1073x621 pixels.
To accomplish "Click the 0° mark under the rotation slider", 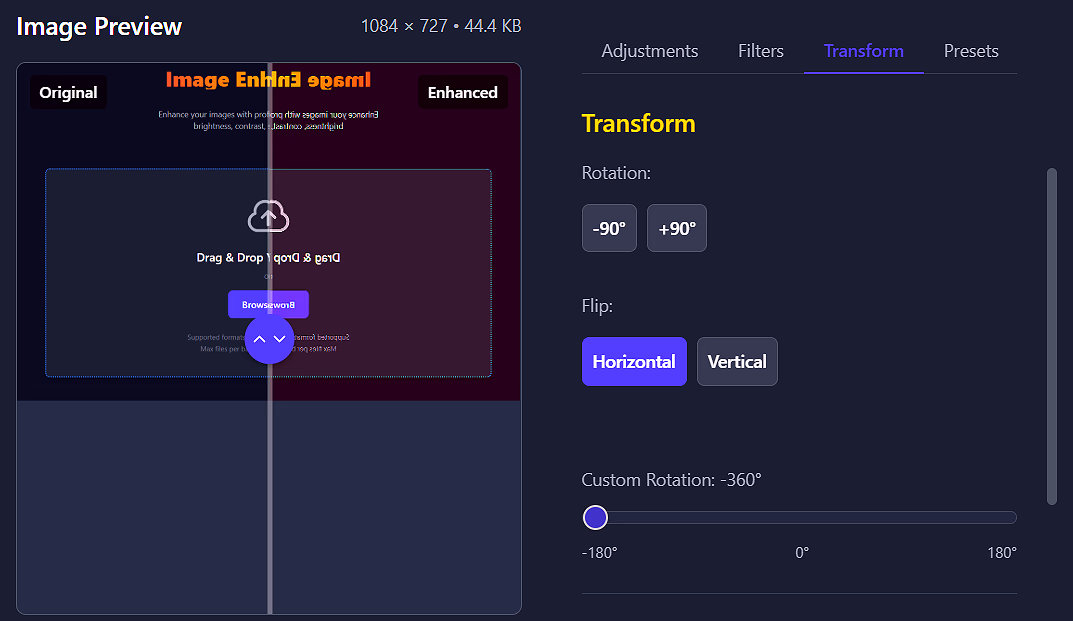I will coord(800,552).
